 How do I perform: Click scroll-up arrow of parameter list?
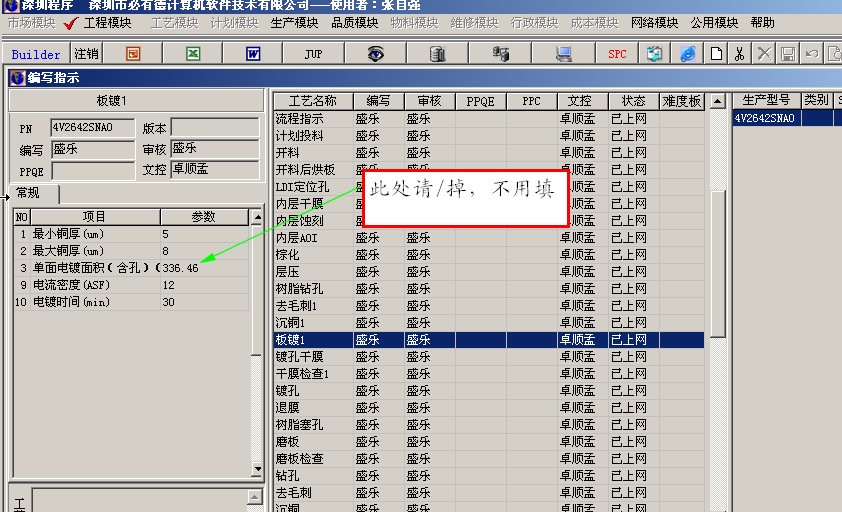click(257, 218)
